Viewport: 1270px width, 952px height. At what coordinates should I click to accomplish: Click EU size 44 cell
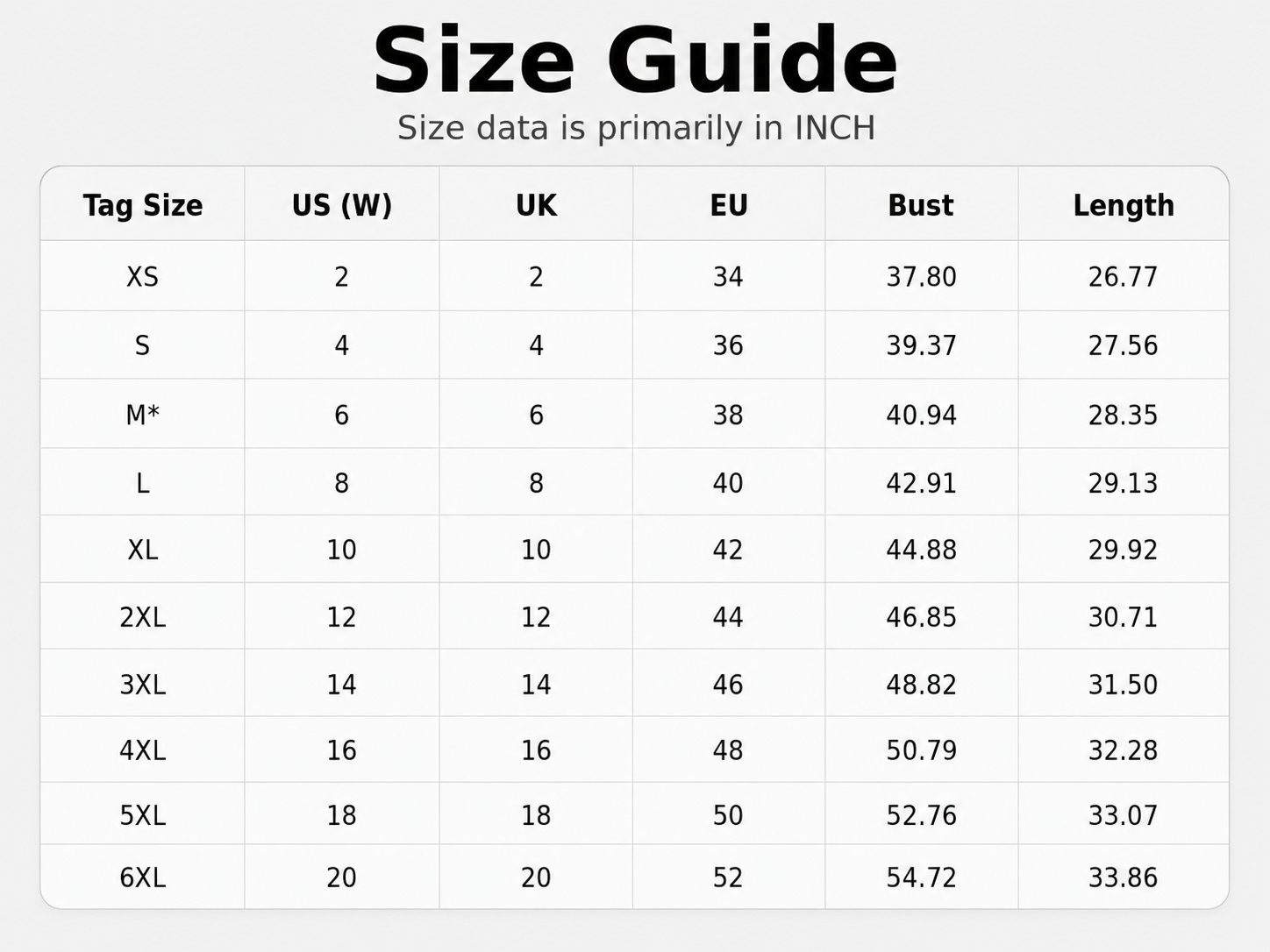click(x=728, y=617)
